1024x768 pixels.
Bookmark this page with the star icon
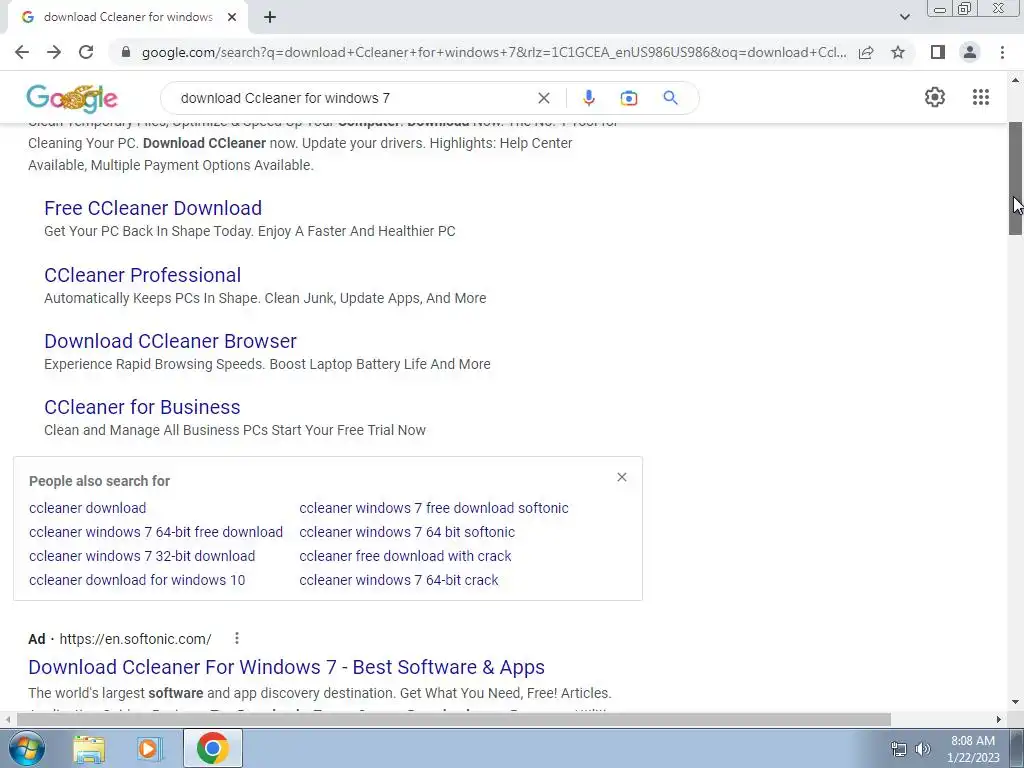pyautogui.click(x=898, y=52)
